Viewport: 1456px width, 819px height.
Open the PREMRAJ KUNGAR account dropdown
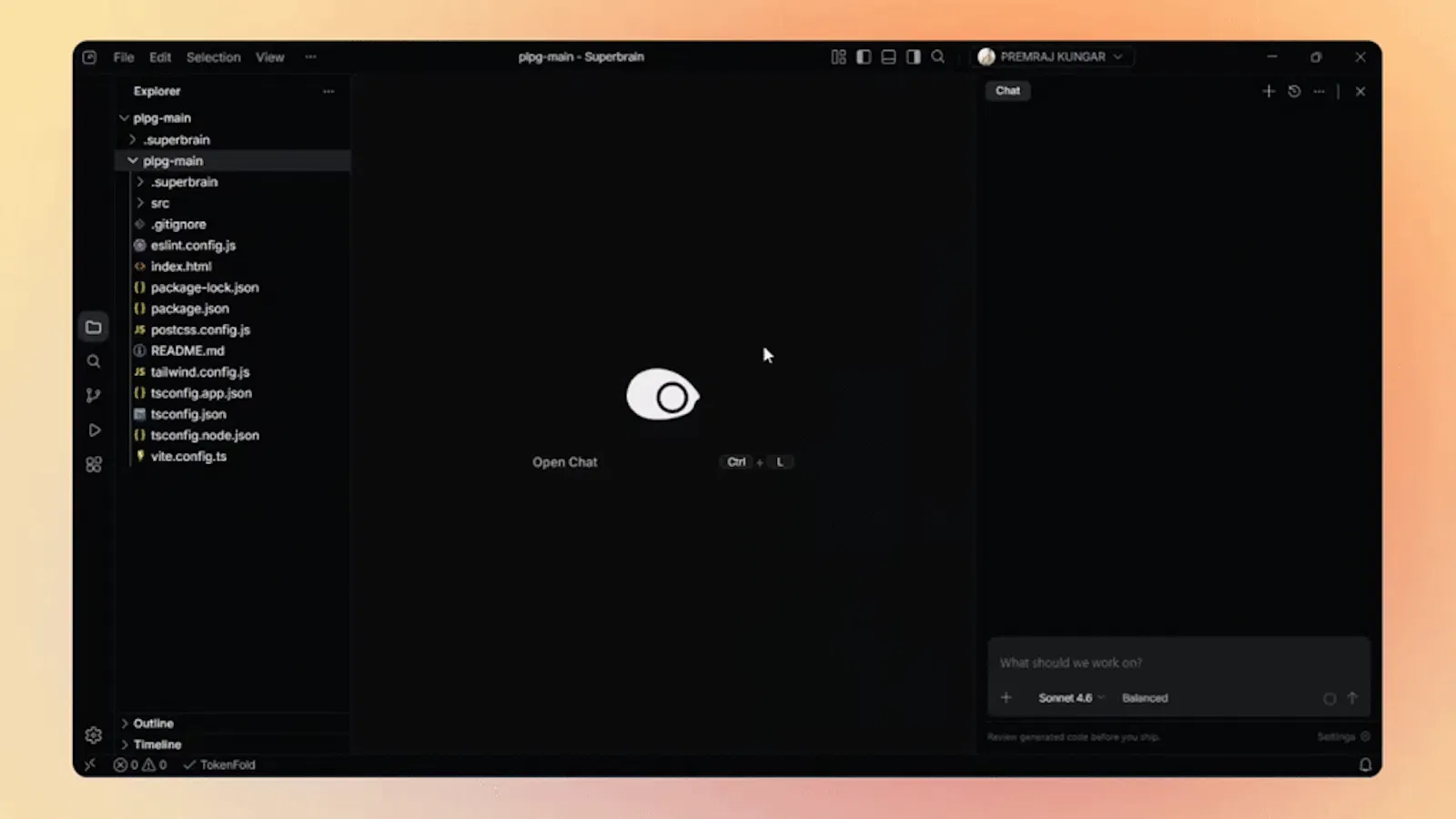click(1051, 56)
